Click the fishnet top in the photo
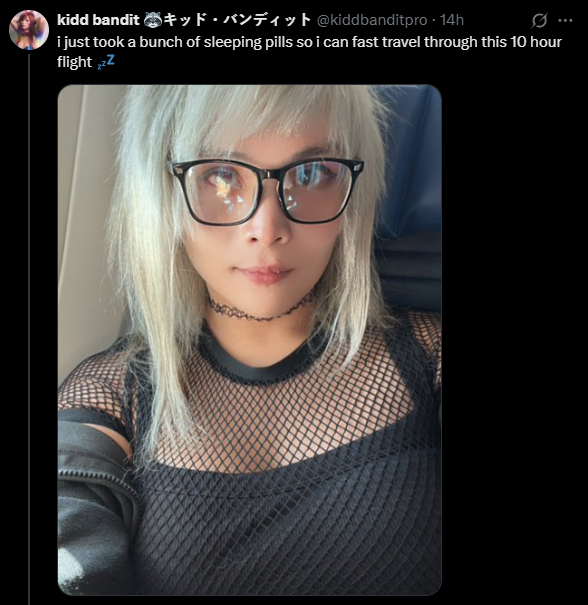Screen dimensions: 588x605 tap(286, 455)
